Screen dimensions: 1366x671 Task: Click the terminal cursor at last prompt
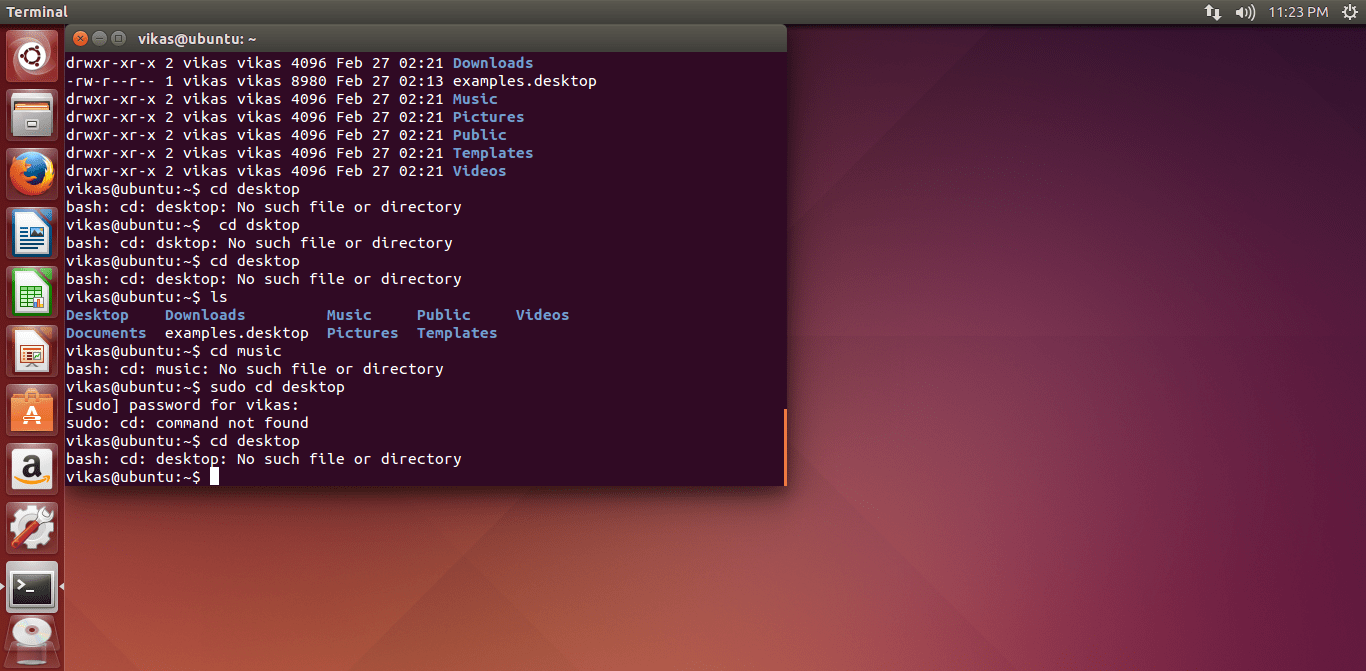(214, 477)
